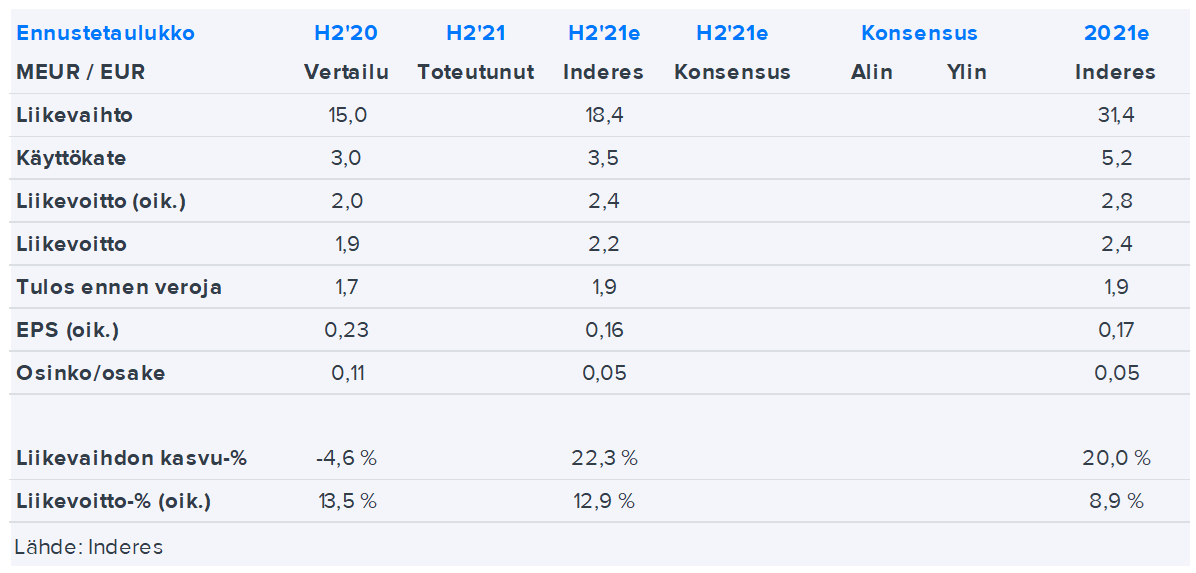Viewport: 1196px width, 573px height.
Task: Select the "Ylin" consensus subheader
Action: pyautogui.click(x=966, y=72)
